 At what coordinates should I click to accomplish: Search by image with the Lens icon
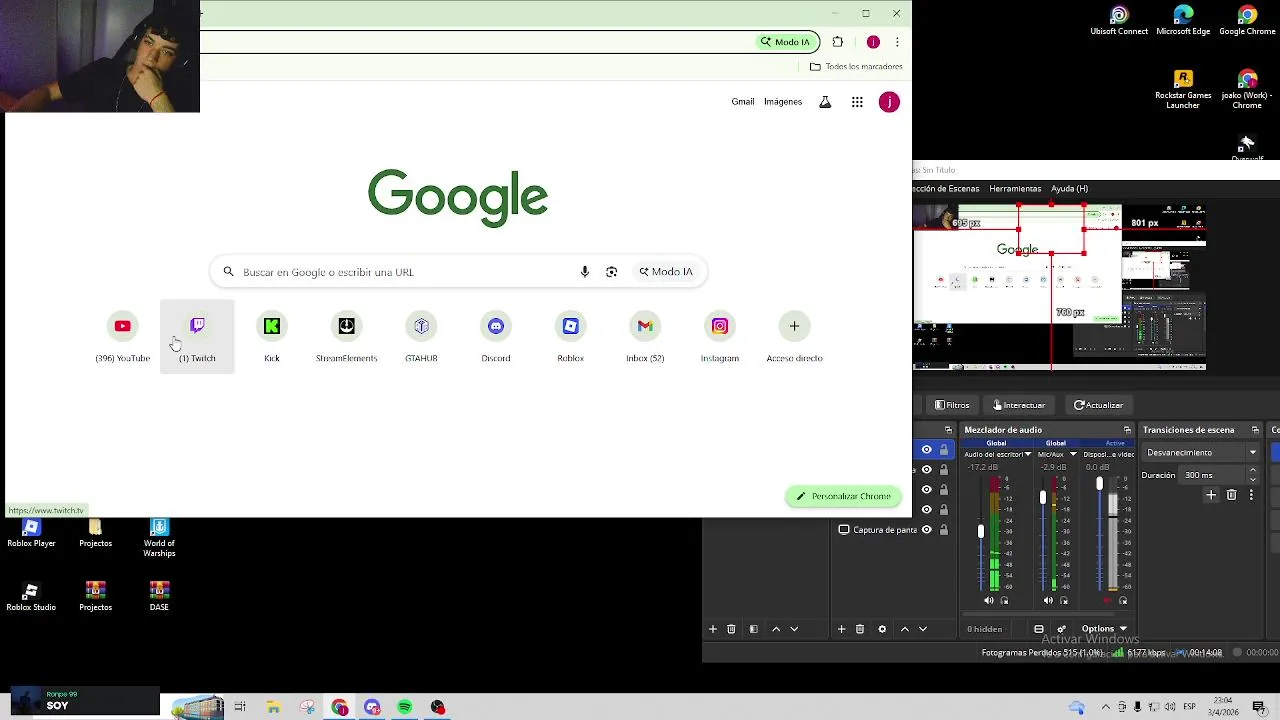click(x=611, y=272)
